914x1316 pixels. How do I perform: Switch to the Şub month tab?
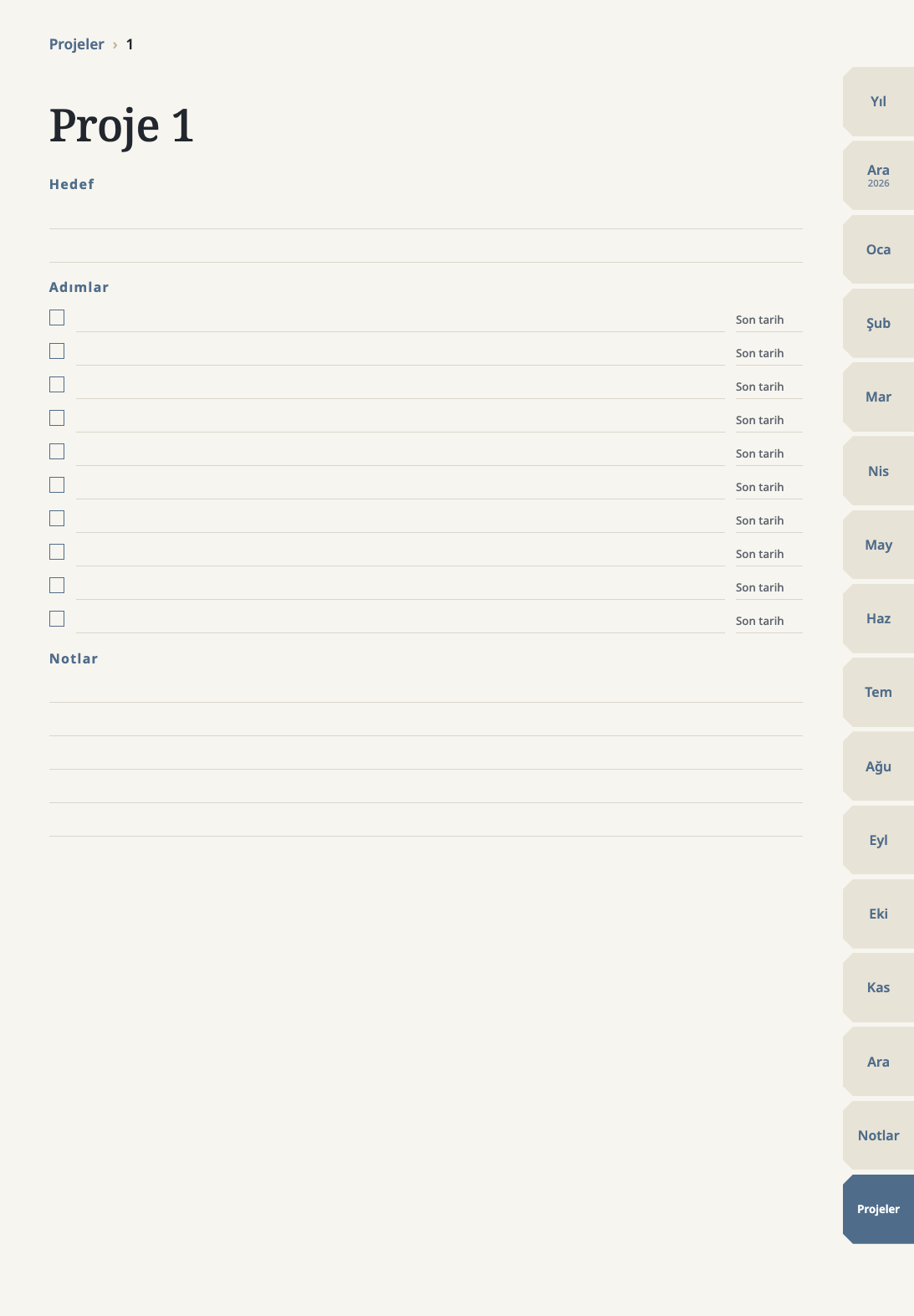(878, 323)
